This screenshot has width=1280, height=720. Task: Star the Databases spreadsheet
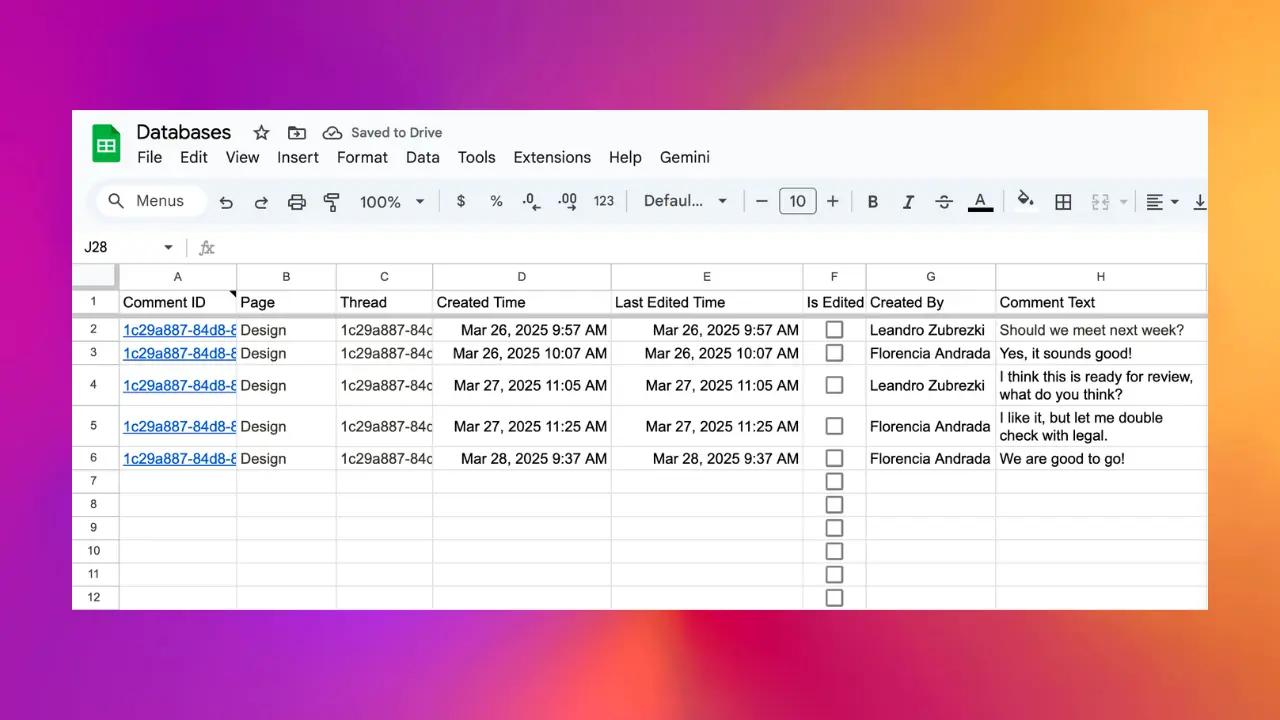(261, 133)
